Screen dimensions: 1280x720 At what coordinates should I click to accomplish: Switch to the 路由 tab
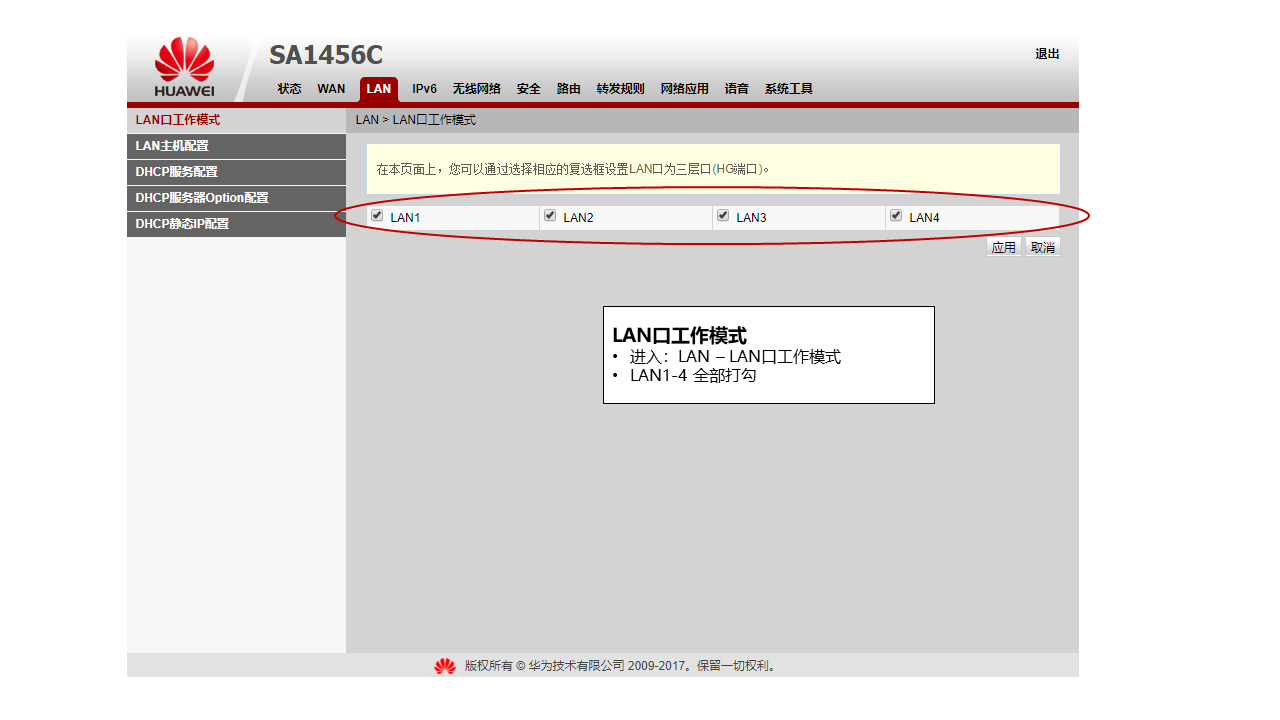[568, 89]
